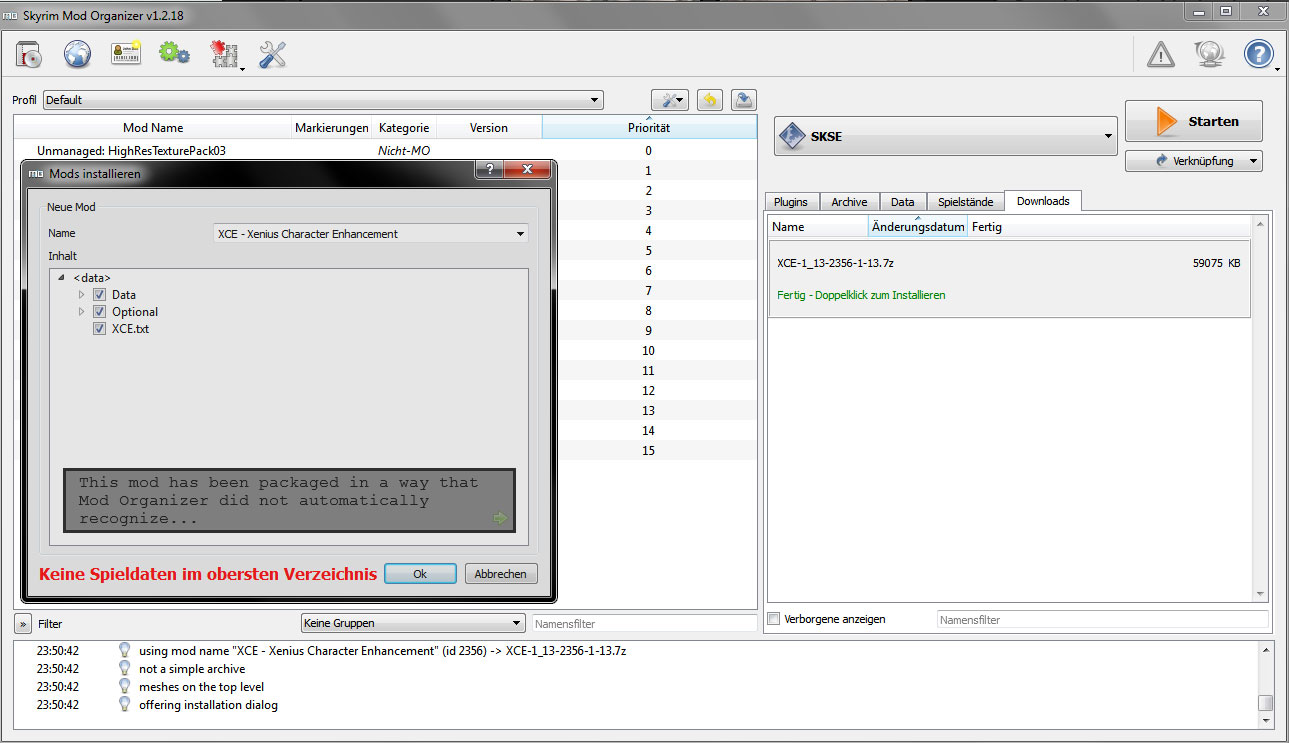Image resolution: width=1289 pixels, height=743 pixels.
Task: Click the blue help question mark icon
Action: [1258, 55]
